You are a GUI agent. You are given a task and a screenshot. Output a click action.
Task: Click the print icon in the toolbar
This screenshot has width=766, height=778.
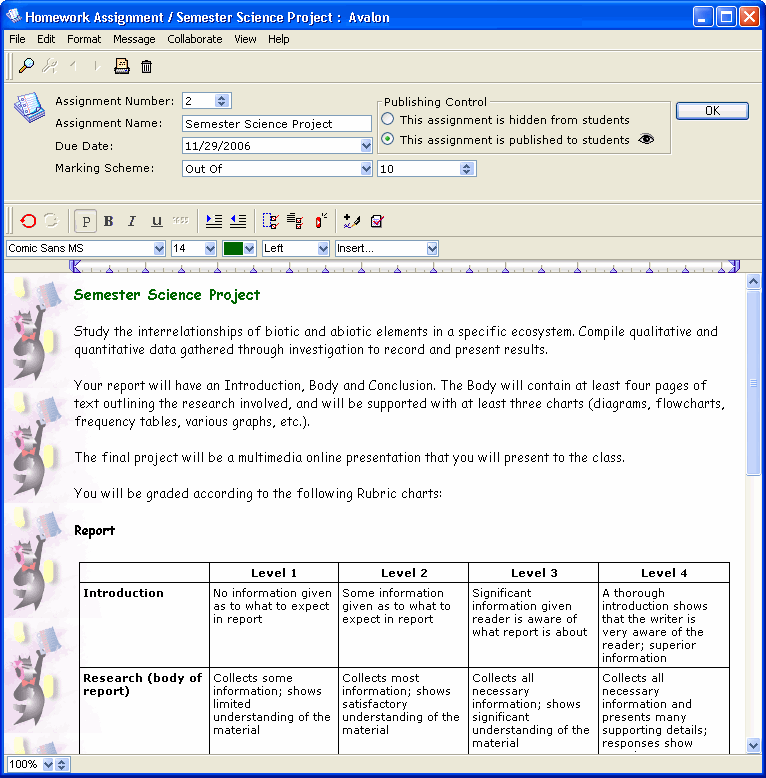(122, 66)
